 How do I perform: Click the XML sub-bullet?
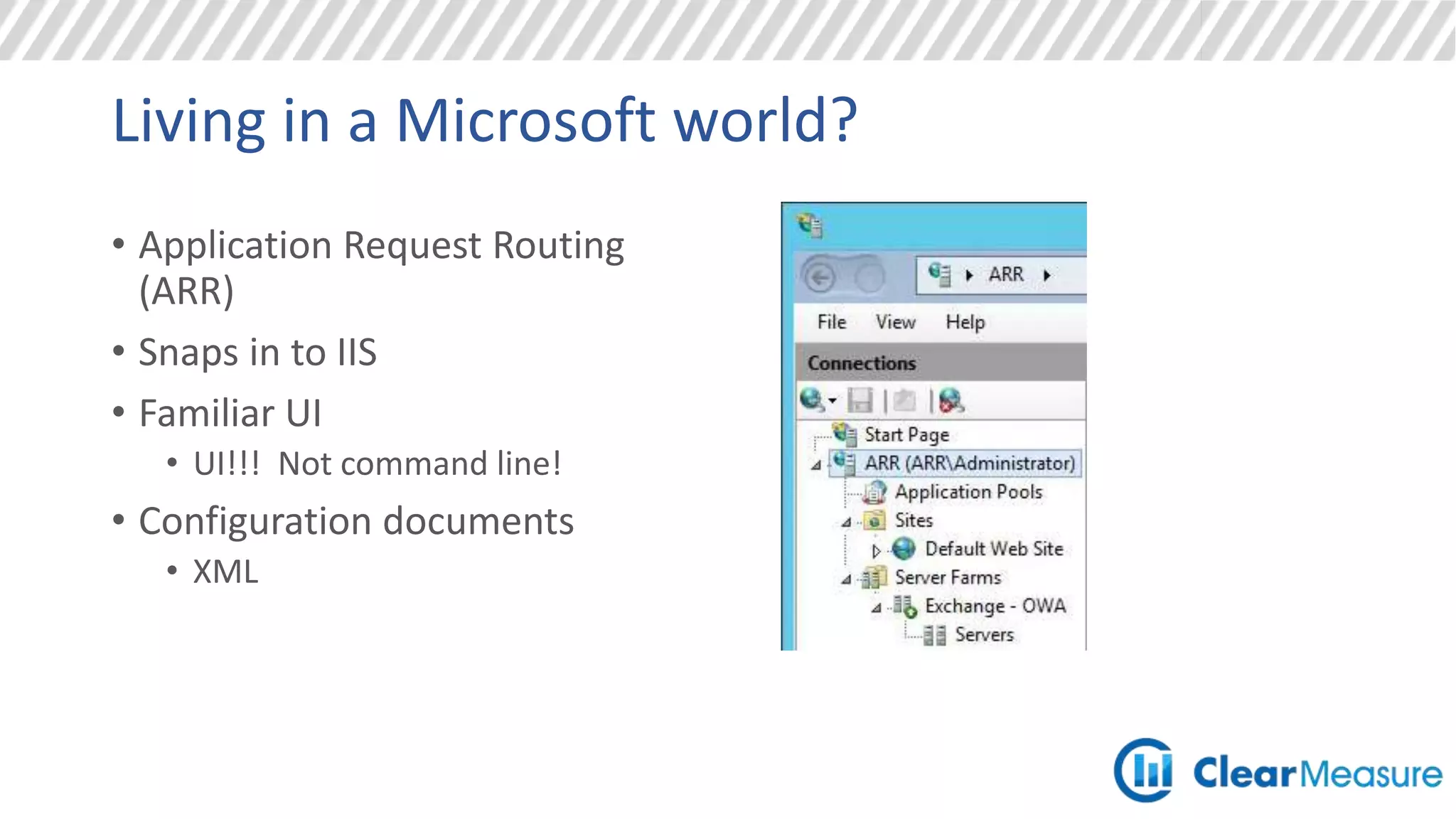(225, 572)
